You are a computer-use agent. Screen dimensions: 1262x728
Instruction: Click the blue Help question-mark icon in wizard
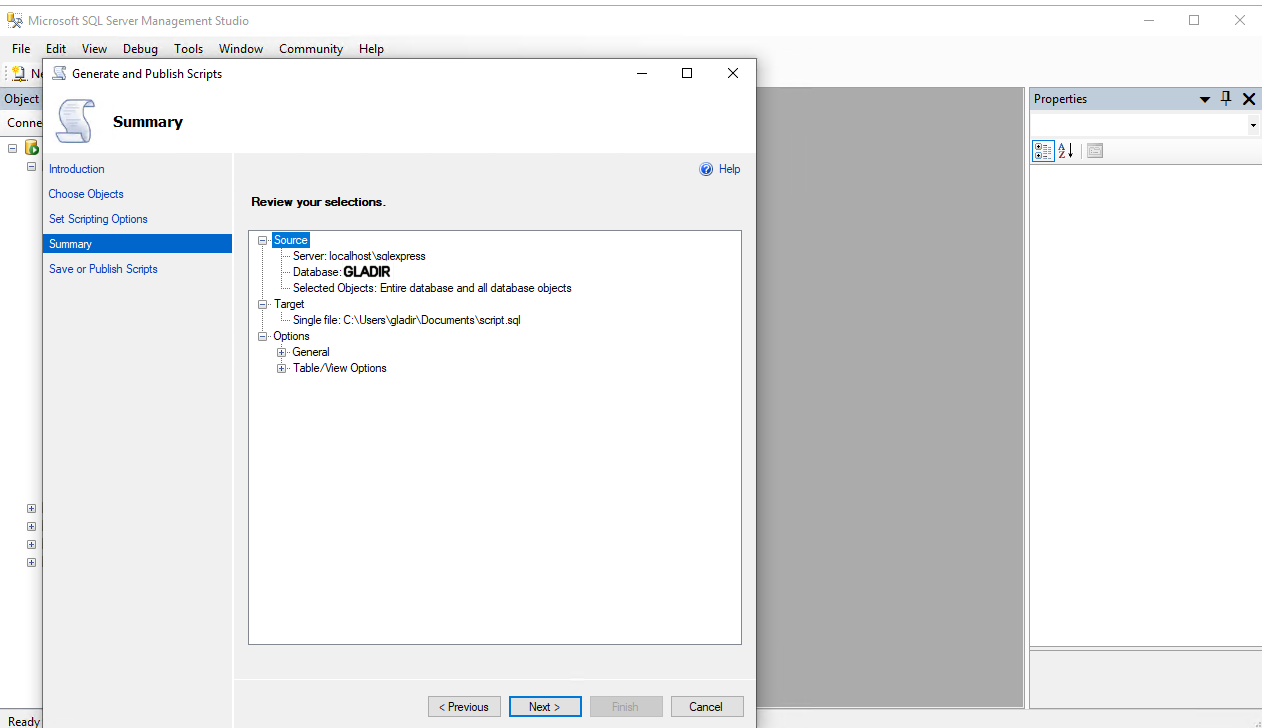[x=706, y=169]
